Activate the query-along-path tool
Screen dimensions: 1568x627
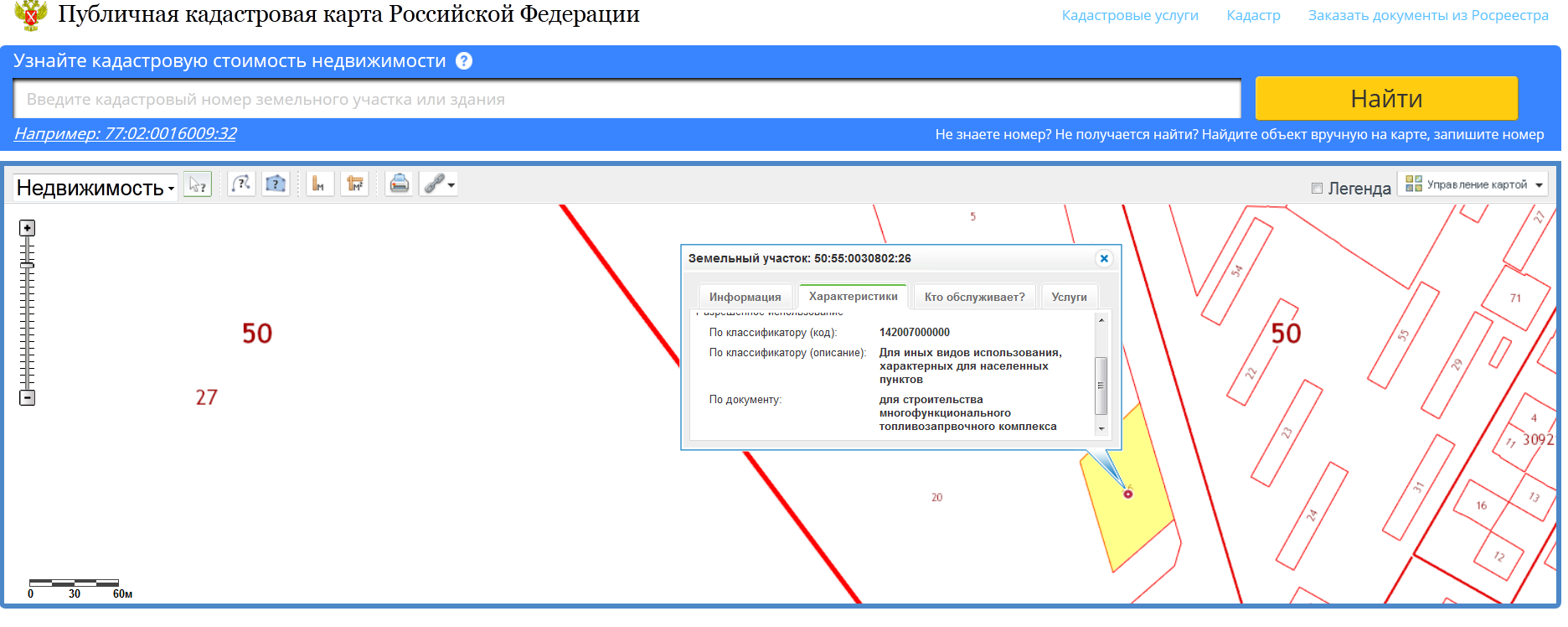[241, 184]
